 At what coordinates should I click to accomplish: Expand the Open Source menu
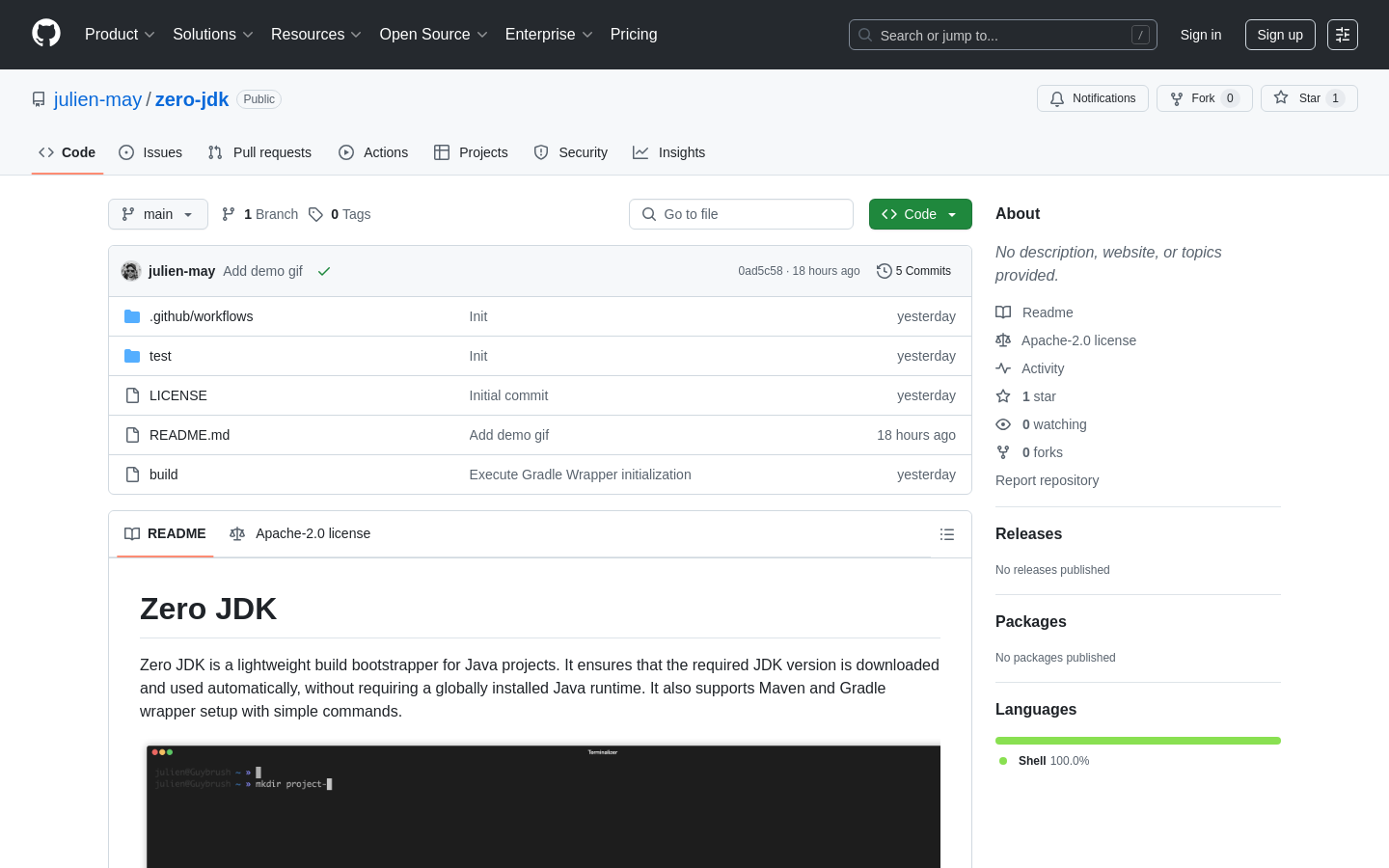click(x=434, y=35)
